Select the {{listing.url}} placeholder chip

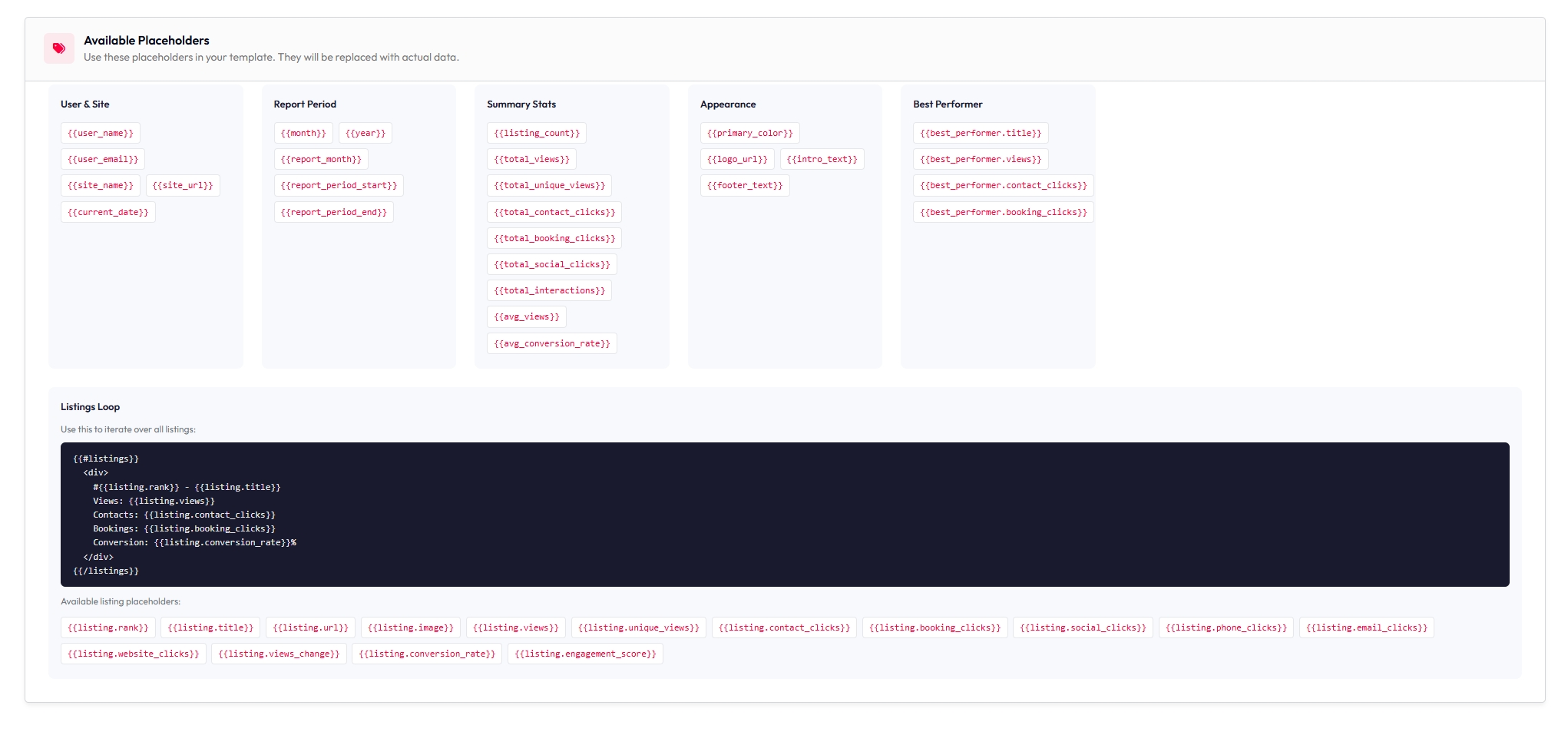[x=310, y=627]
